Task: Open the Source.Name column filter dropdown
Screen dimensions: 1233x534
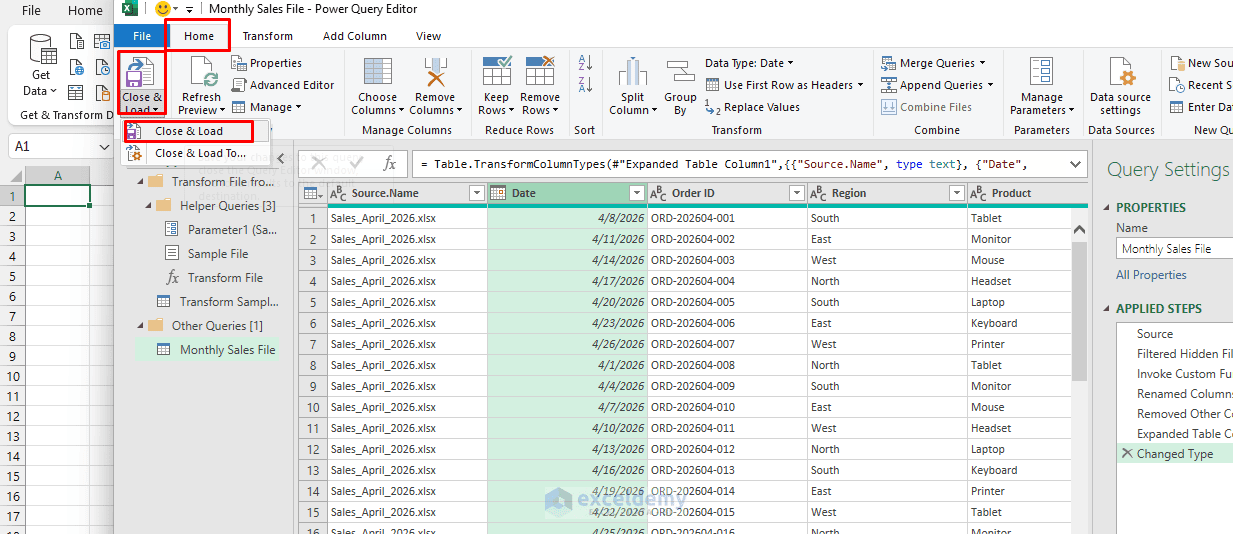Action: pyautogui.click(x=477, y=193)
